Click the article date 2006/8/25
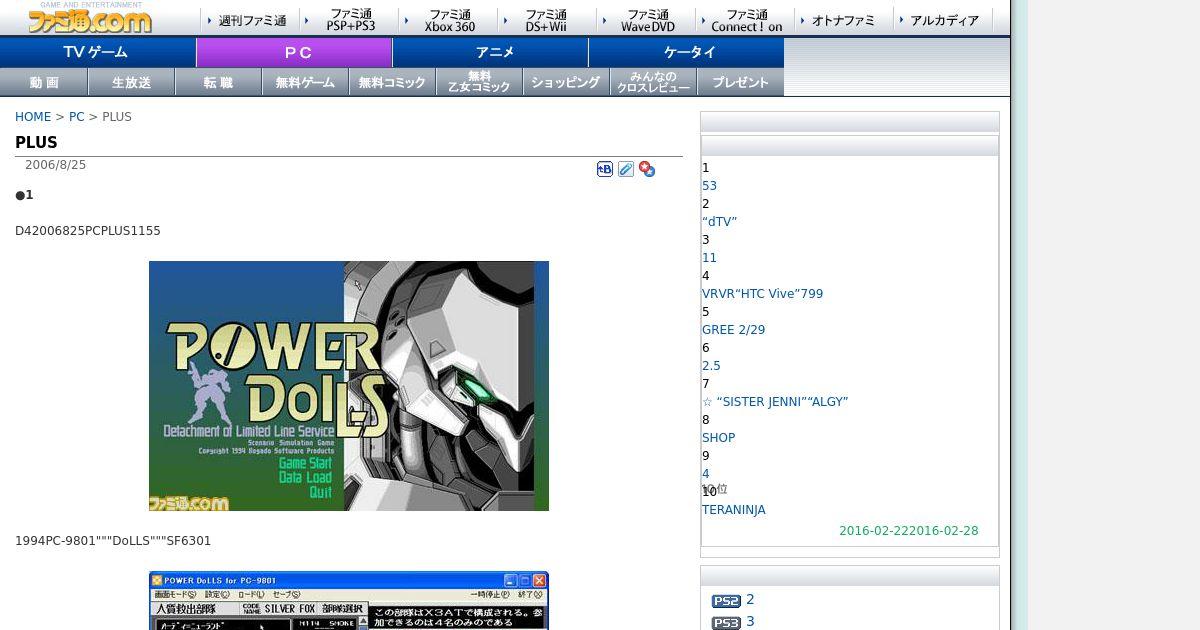1200x630 pixels. point(55,165)
